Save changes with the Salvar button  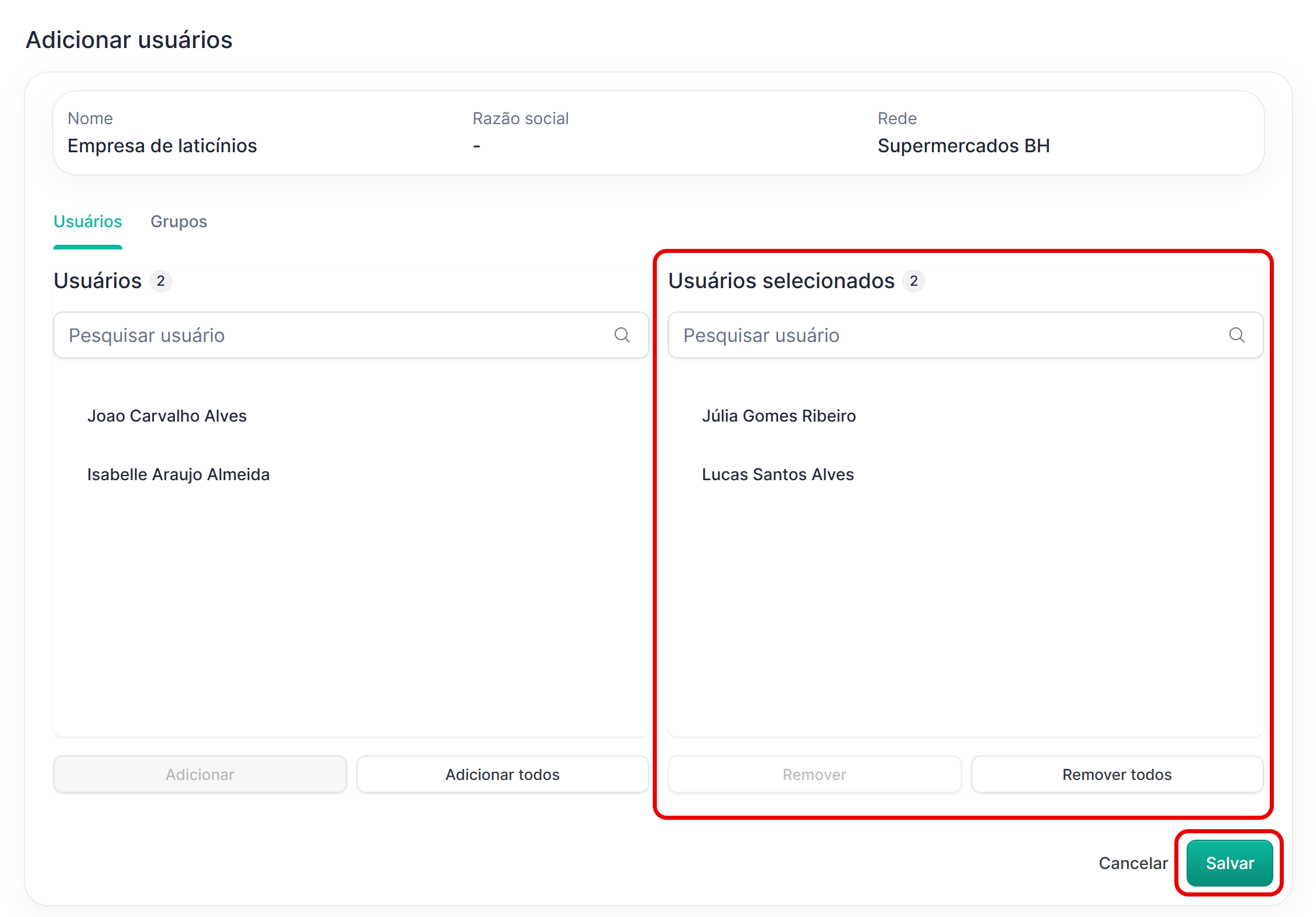coord(1229,863)
